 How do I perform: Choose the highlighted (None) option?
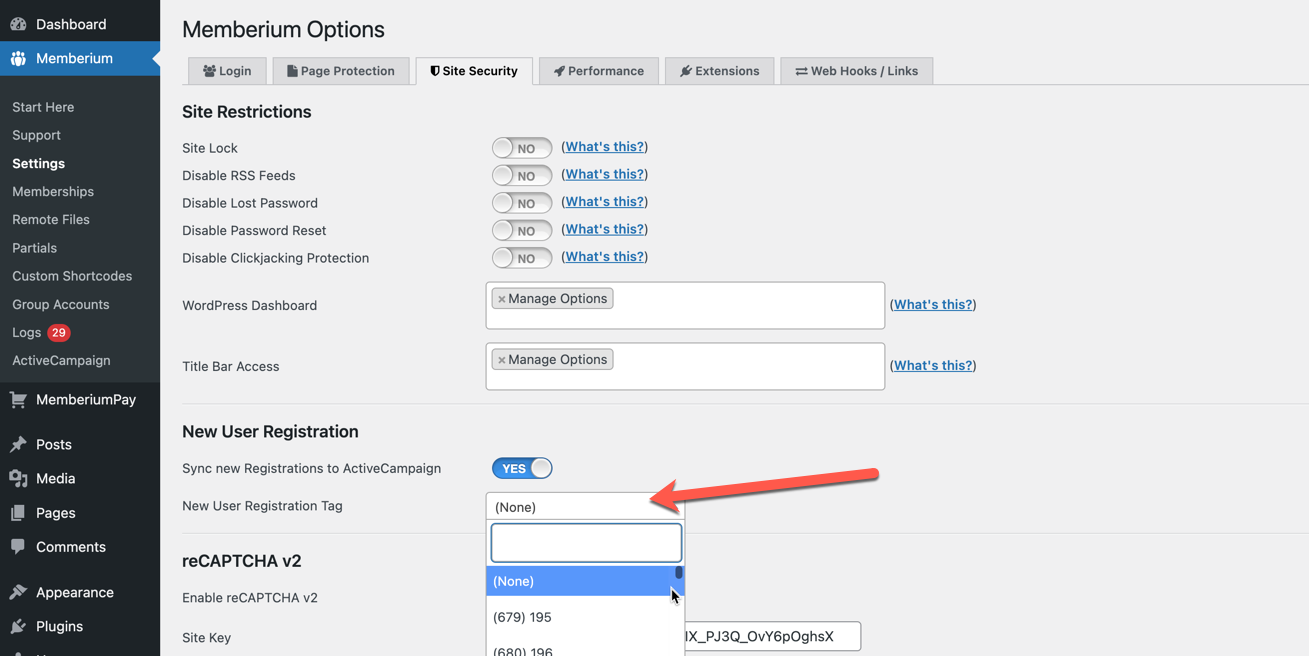pyautogui.click(x=580, y=581)
